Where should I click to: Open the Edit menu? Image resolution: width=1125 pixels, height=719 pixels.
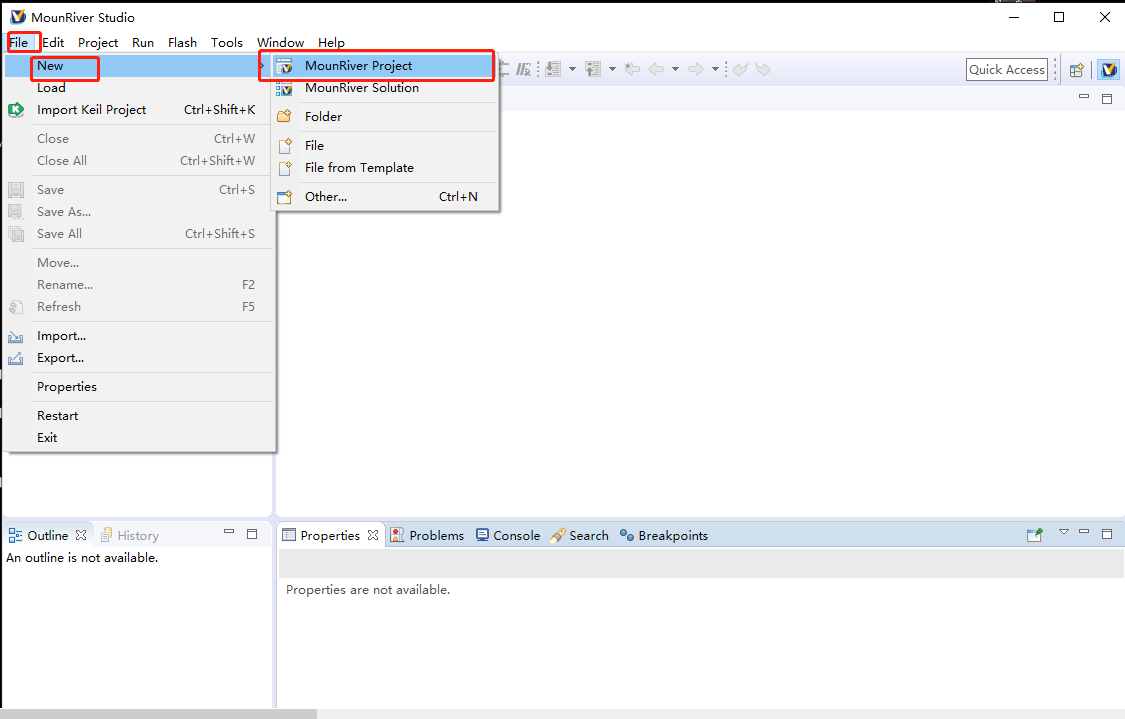53,42
